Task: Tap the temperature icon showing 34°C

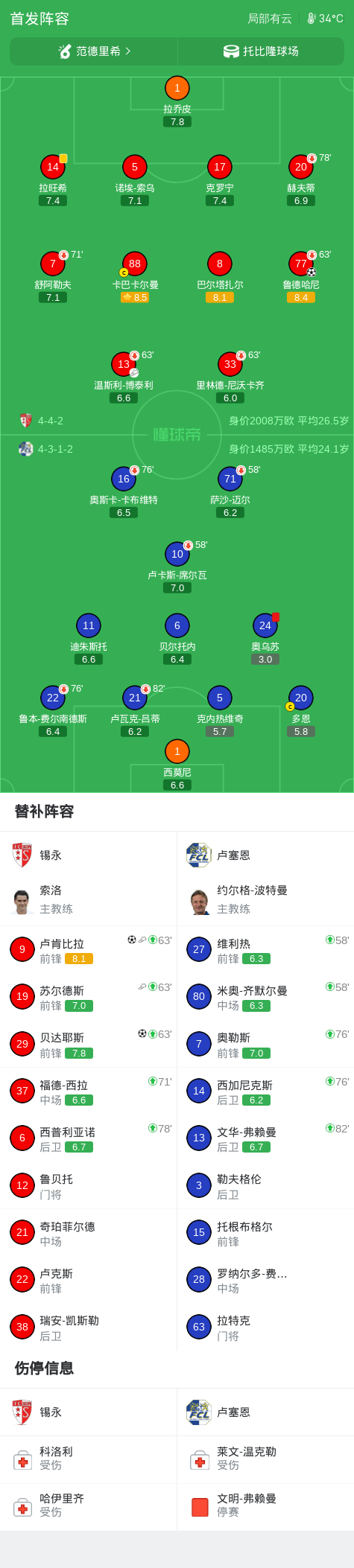Action: click(312, 19)
